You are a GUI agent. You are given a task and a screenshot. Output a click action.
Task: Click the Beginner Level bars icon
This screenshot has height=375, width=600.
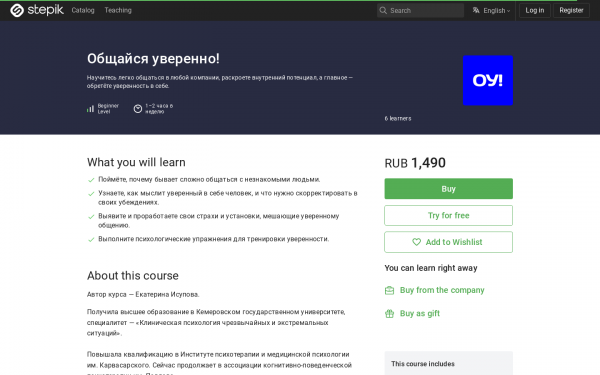(x=90, y=109)
